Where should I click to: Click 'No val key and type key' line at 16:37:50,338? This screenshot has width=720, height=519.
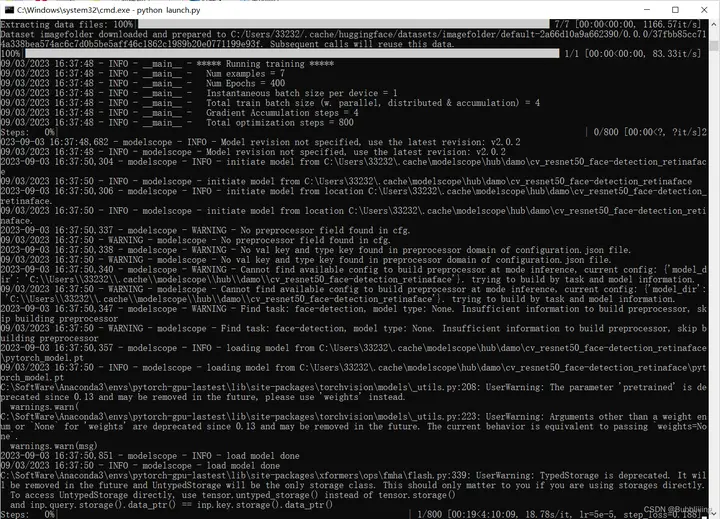(x=315, y=250)
